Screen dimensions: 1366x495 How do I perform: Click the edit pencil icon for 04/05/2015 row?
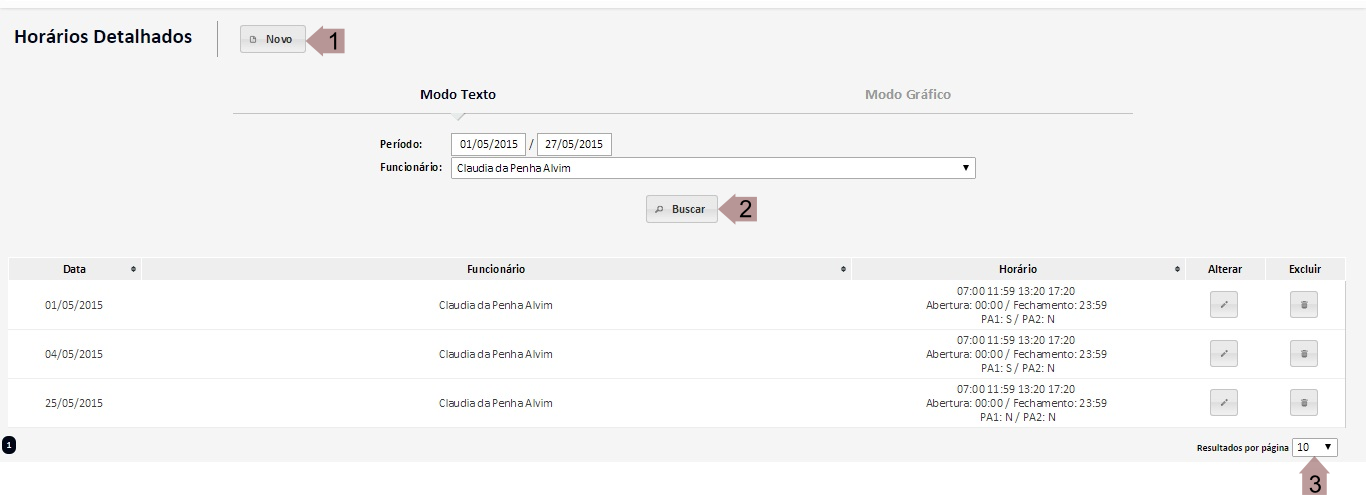[1223, 354]
